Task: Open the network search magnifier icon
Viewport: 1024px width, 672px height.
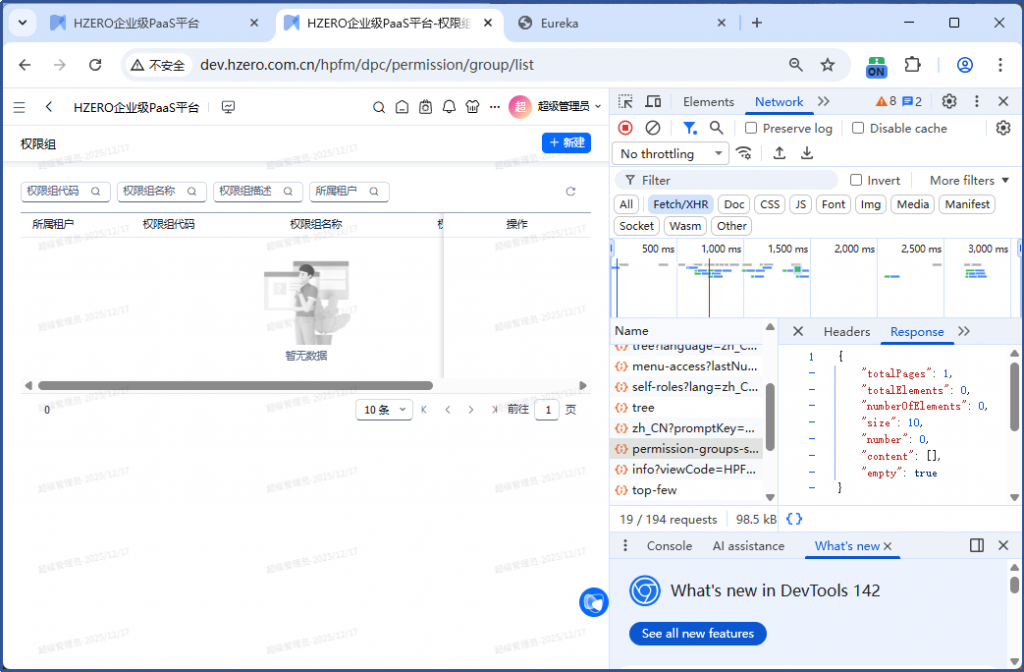Action: [716, 128]
